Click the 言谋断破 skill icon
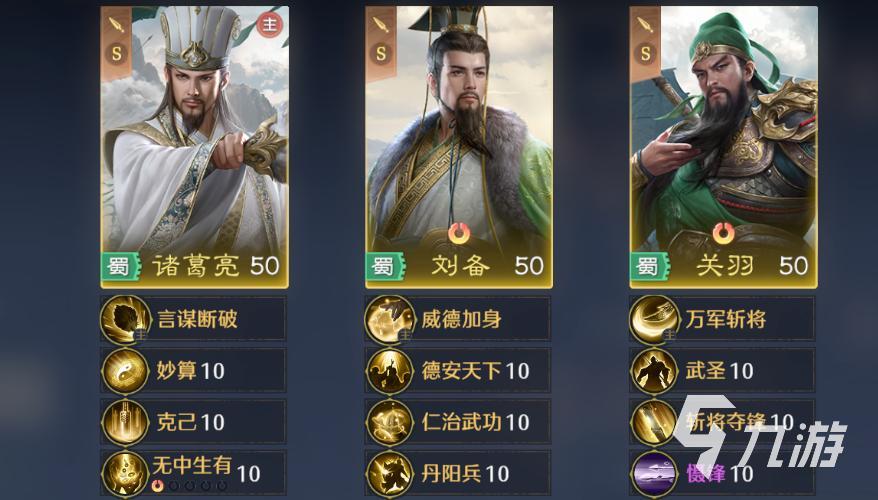The width and height of the screenshot is (878, 500). pos(125,319)
